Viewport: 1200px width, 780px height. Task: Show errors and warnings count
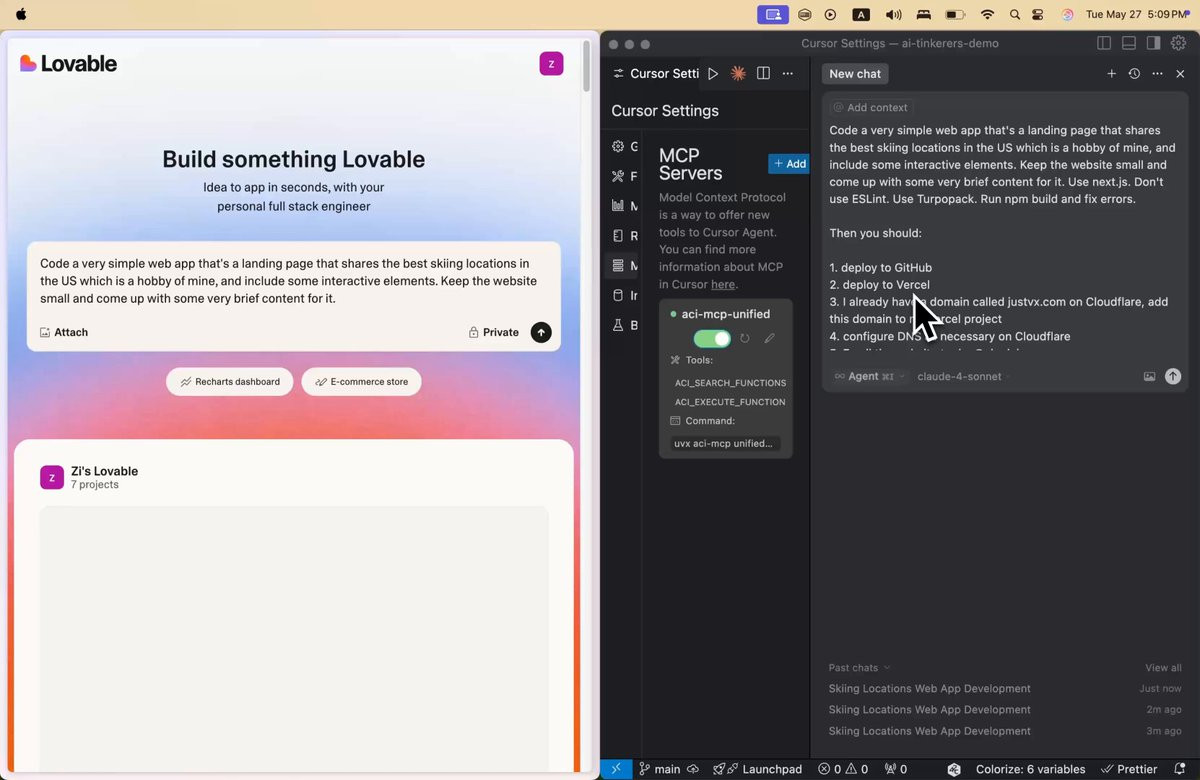pos(843,769)
